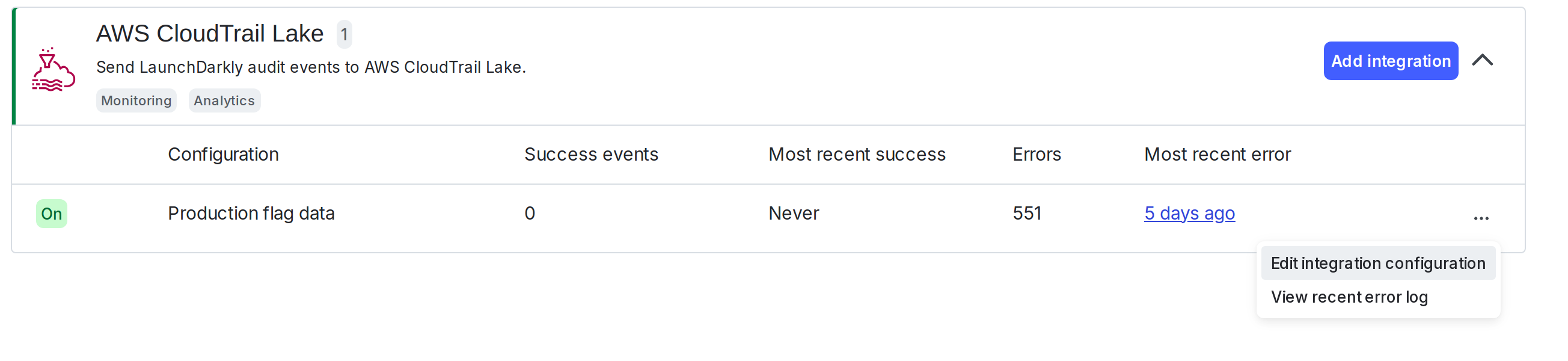
Task: Open the 5 days ago error link
Action: (x=1189, y=214)
